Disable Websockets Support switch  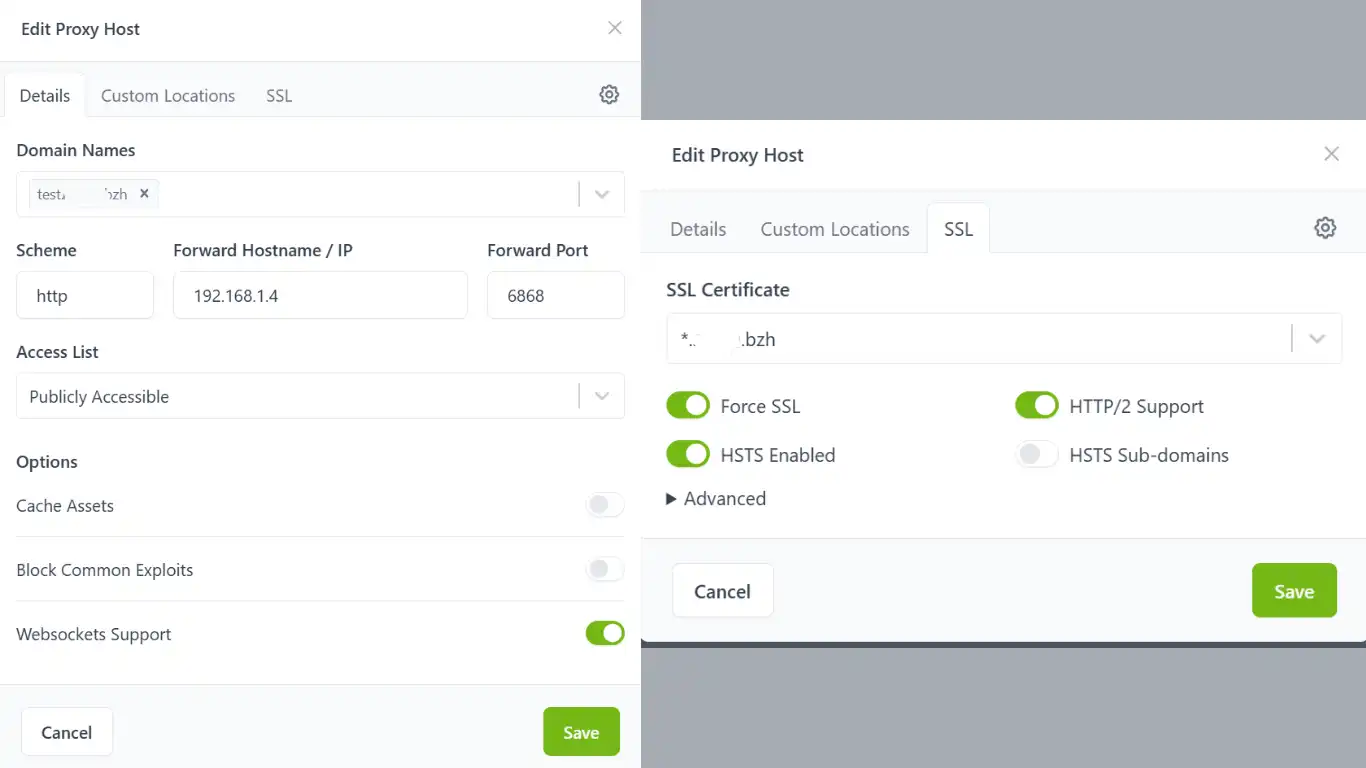pos(604,634)
